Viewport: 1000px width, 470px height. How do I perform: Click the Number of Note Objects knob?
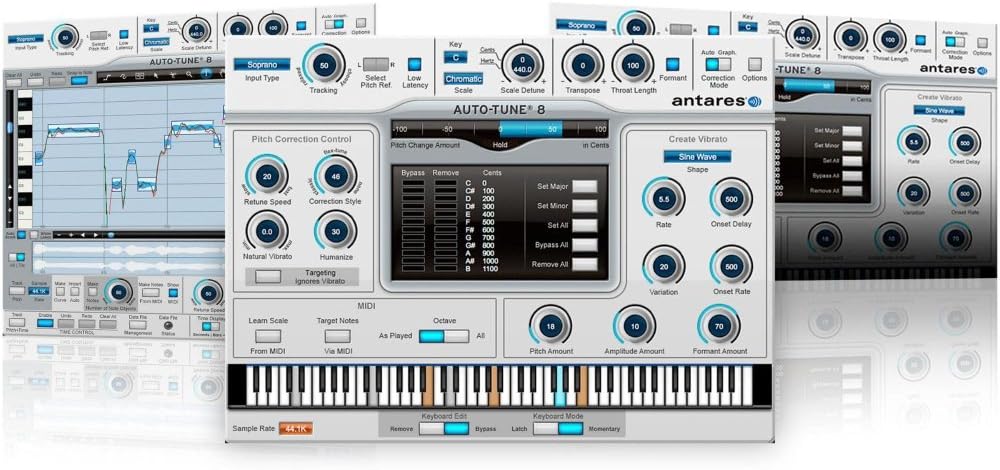119,293
